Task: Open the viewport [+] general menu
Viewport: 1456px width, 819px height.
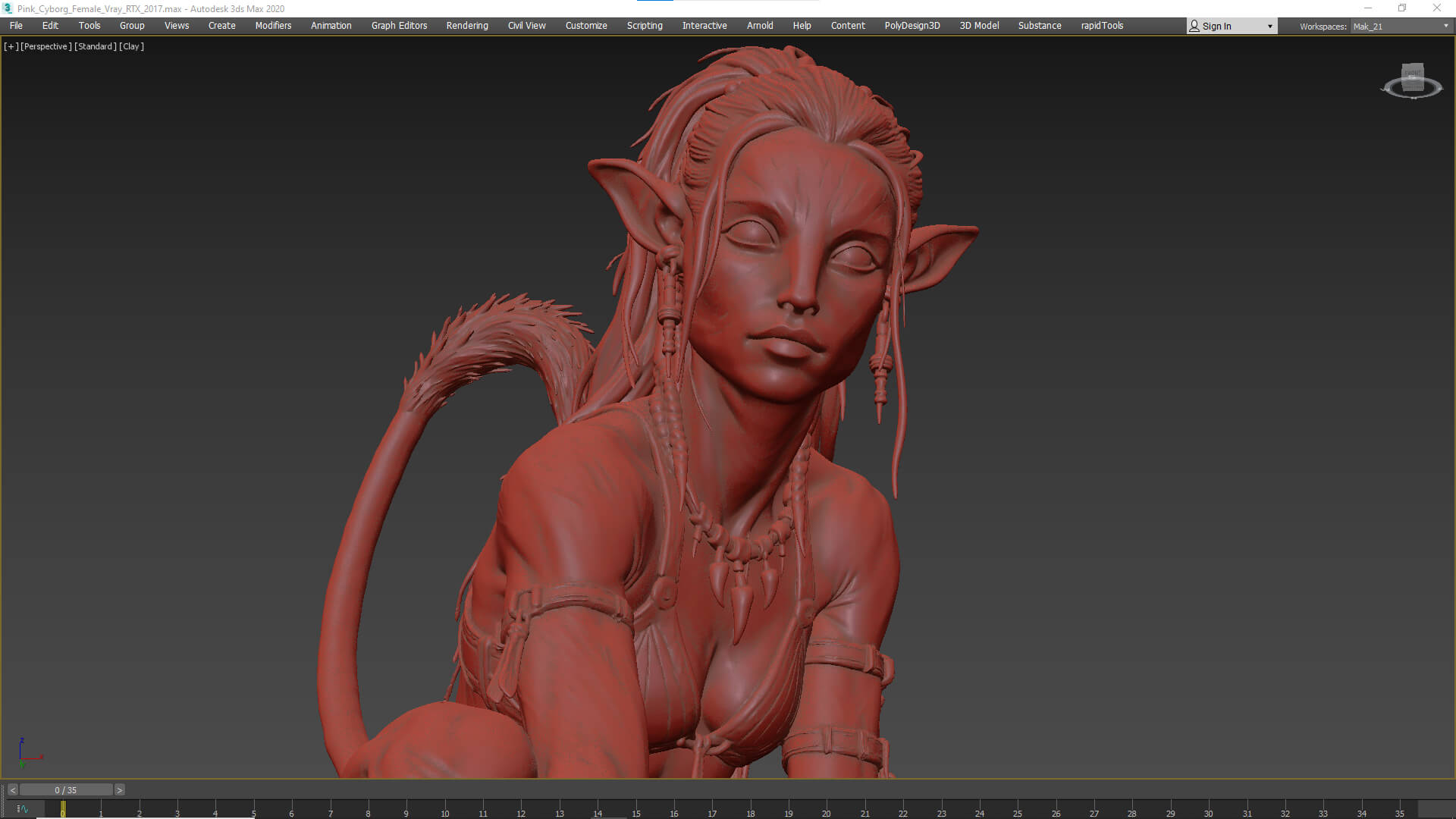Action: pos(11,46)
